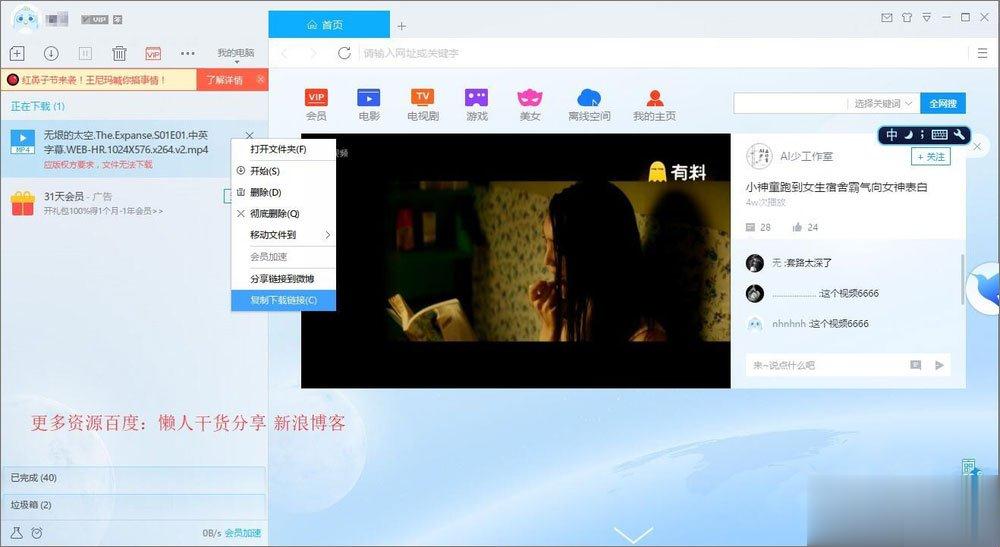Click the video player thumbnail

tap(515, 261)
